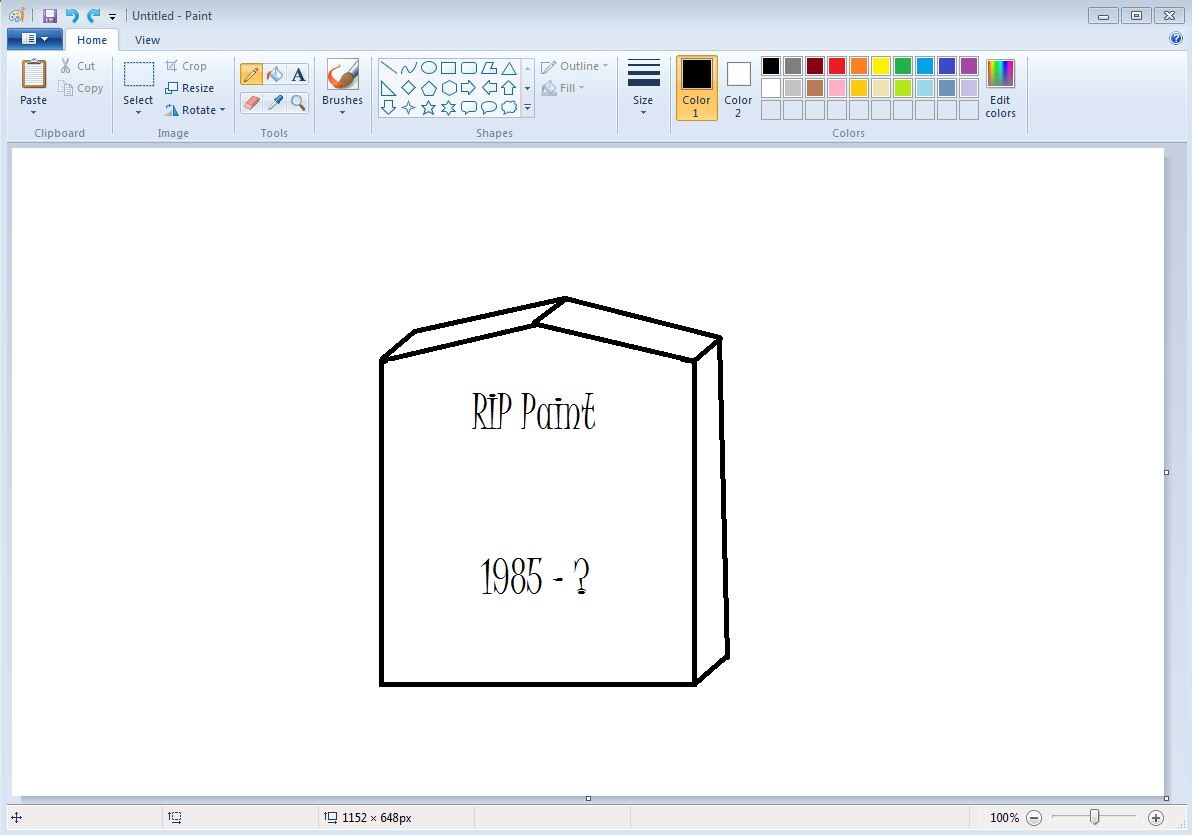Open the Fill dropdown
Viewport: 1192px width, 835px height.
pos(566,87)
